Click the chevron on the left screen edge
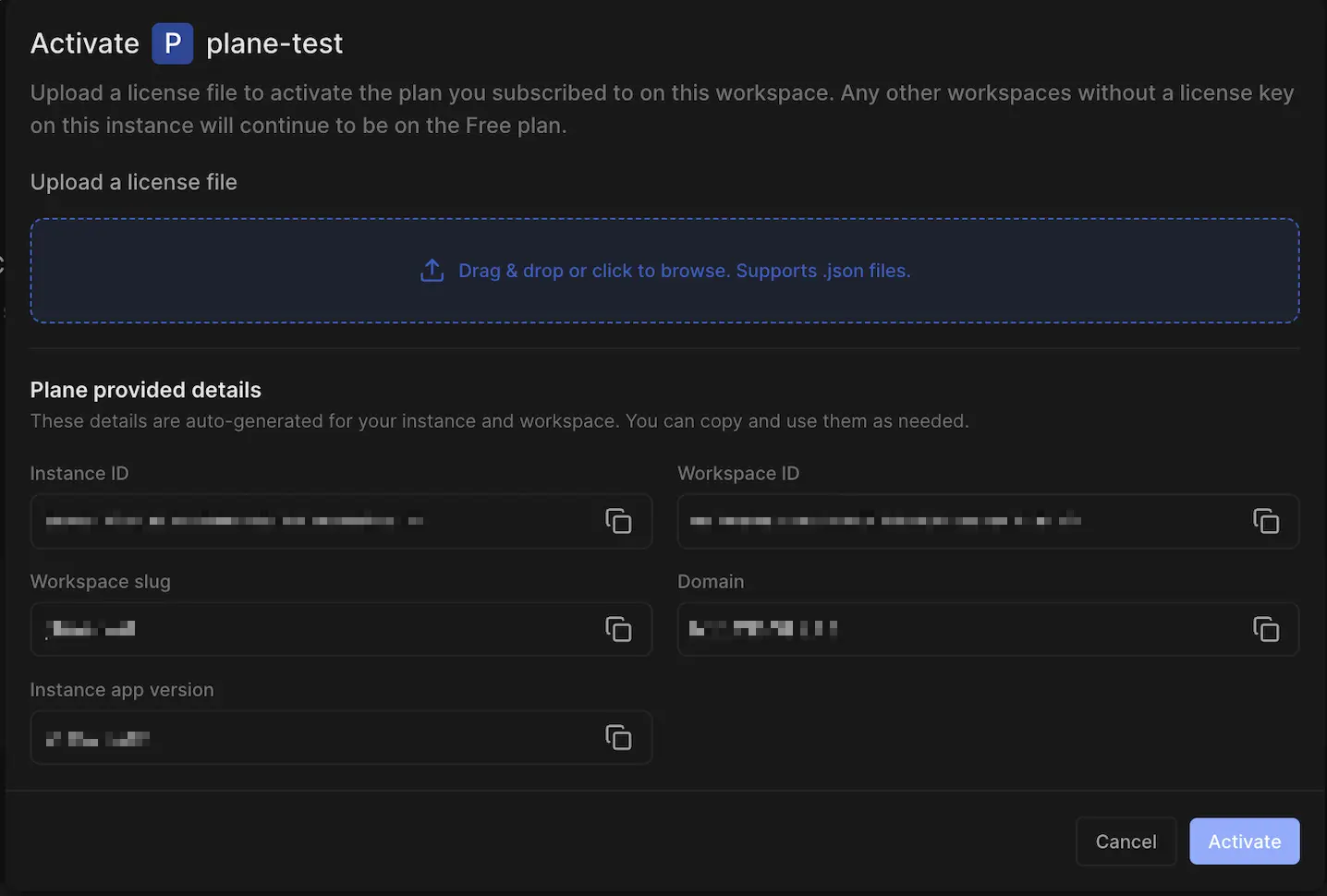1327x896 pixels. coord(4,265)
